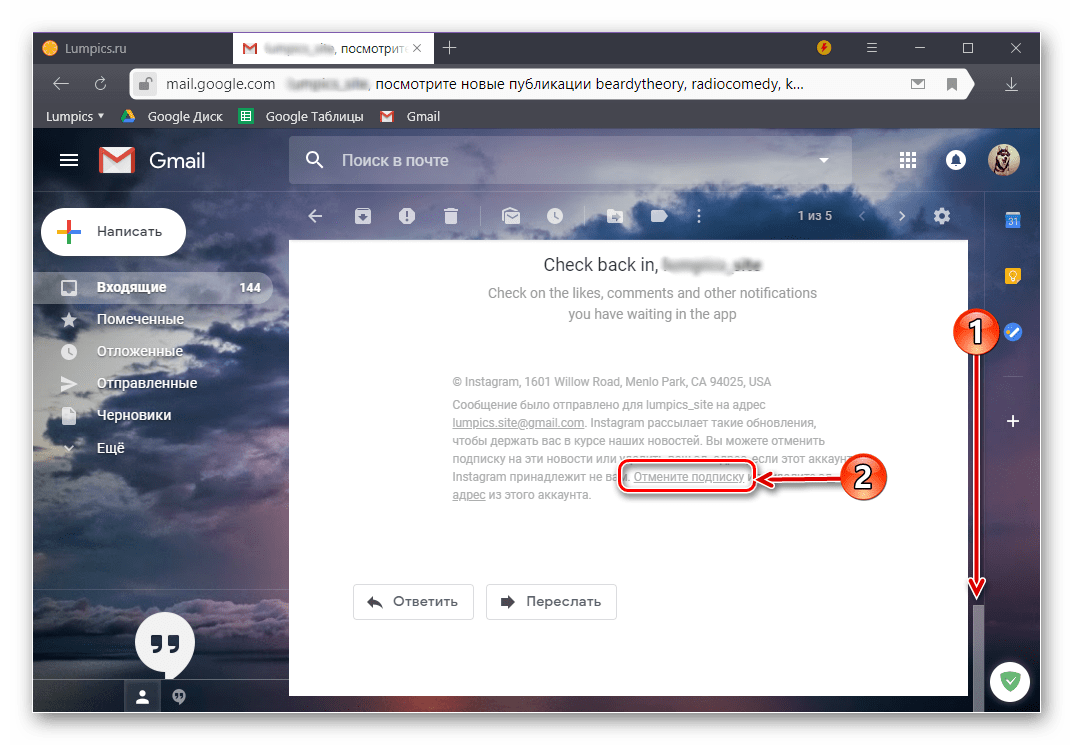1073x745 pixels.
Task: Open the Move to folder icon
Action: (615, 216)
